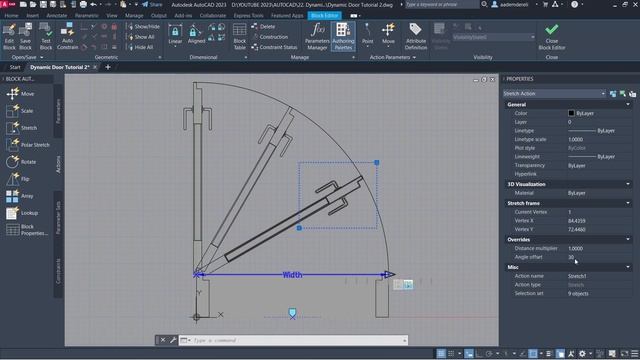Select the Rotate action

click(21, 162)
